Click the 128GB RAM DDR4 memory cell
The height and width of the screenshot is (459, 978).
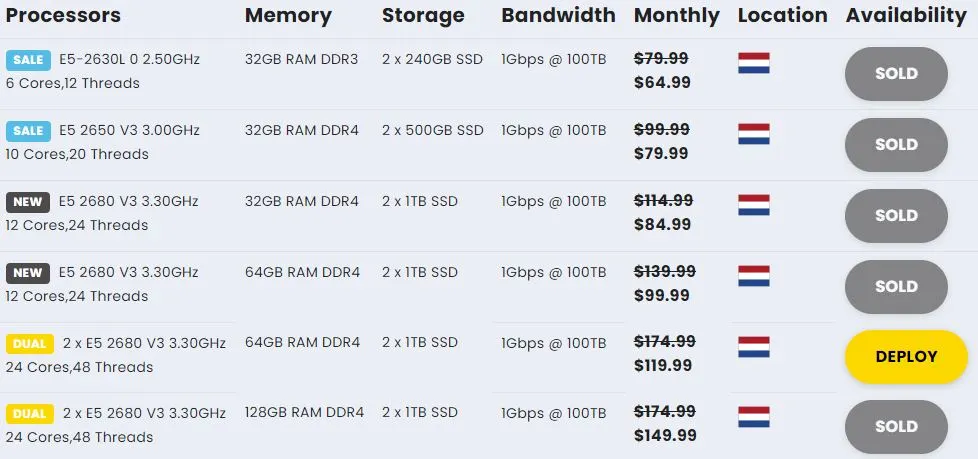pos(304,412)
